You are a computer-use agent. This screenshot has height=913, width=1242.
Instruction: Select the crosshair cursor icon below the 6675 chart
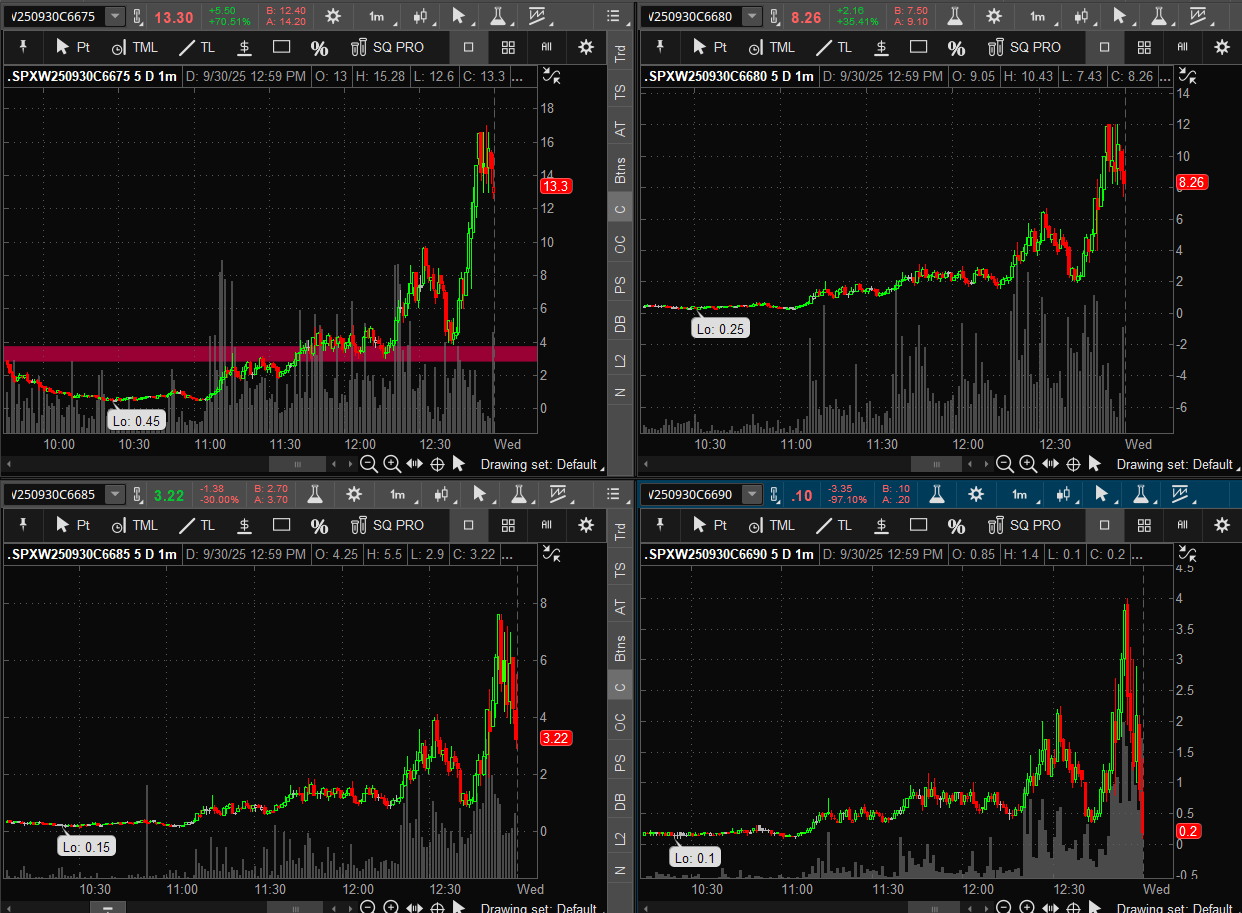[x=437, y=464]
